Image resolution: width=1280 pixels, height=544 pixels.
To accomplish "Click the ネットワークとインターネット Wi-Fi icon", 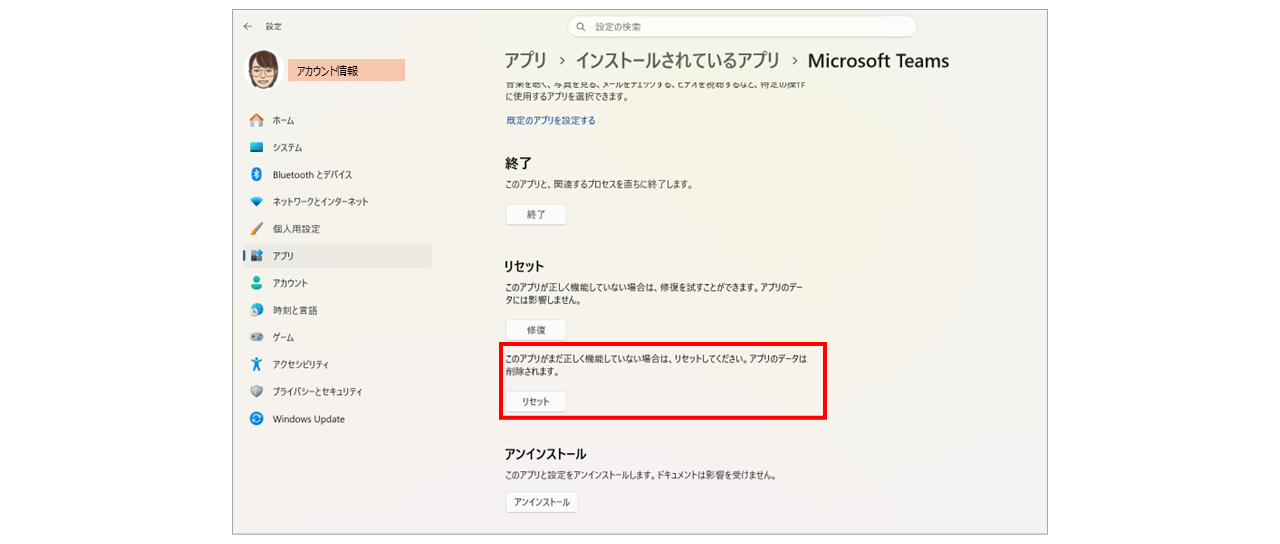I will pyautogui.click(x=256, y=201).
